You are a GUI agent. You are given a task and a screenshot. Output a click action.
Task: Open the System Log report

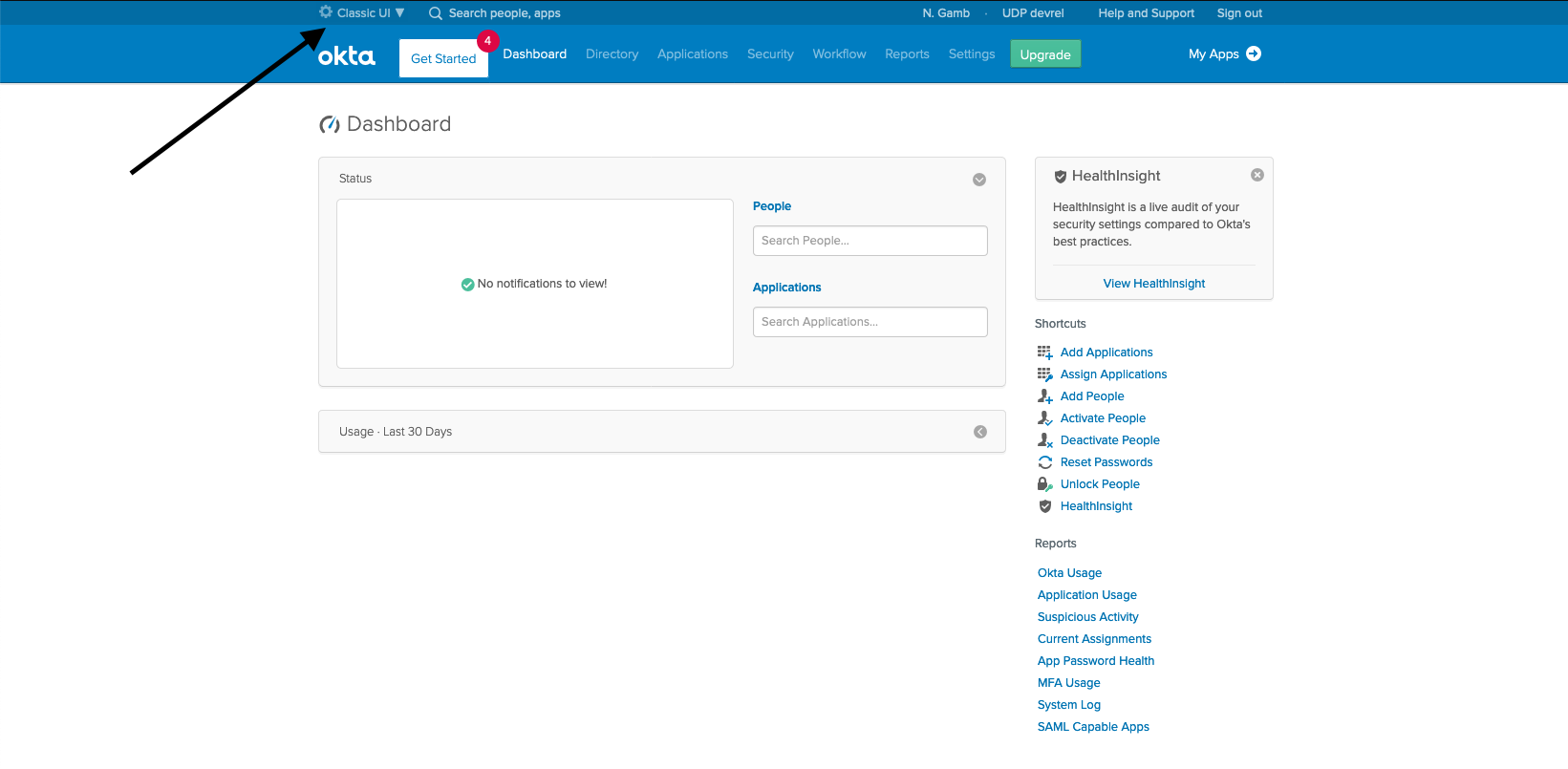click(x=1068, y=705)
